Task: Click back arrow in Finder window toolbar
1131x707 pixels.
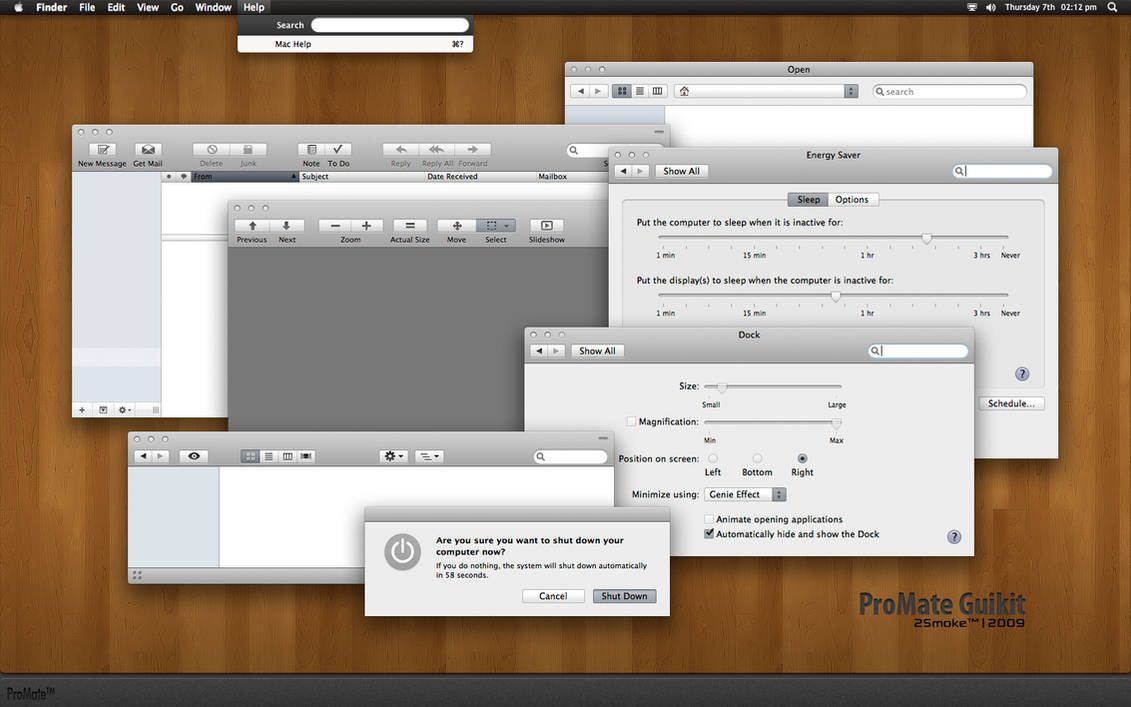Action: [x=143, y=456]
